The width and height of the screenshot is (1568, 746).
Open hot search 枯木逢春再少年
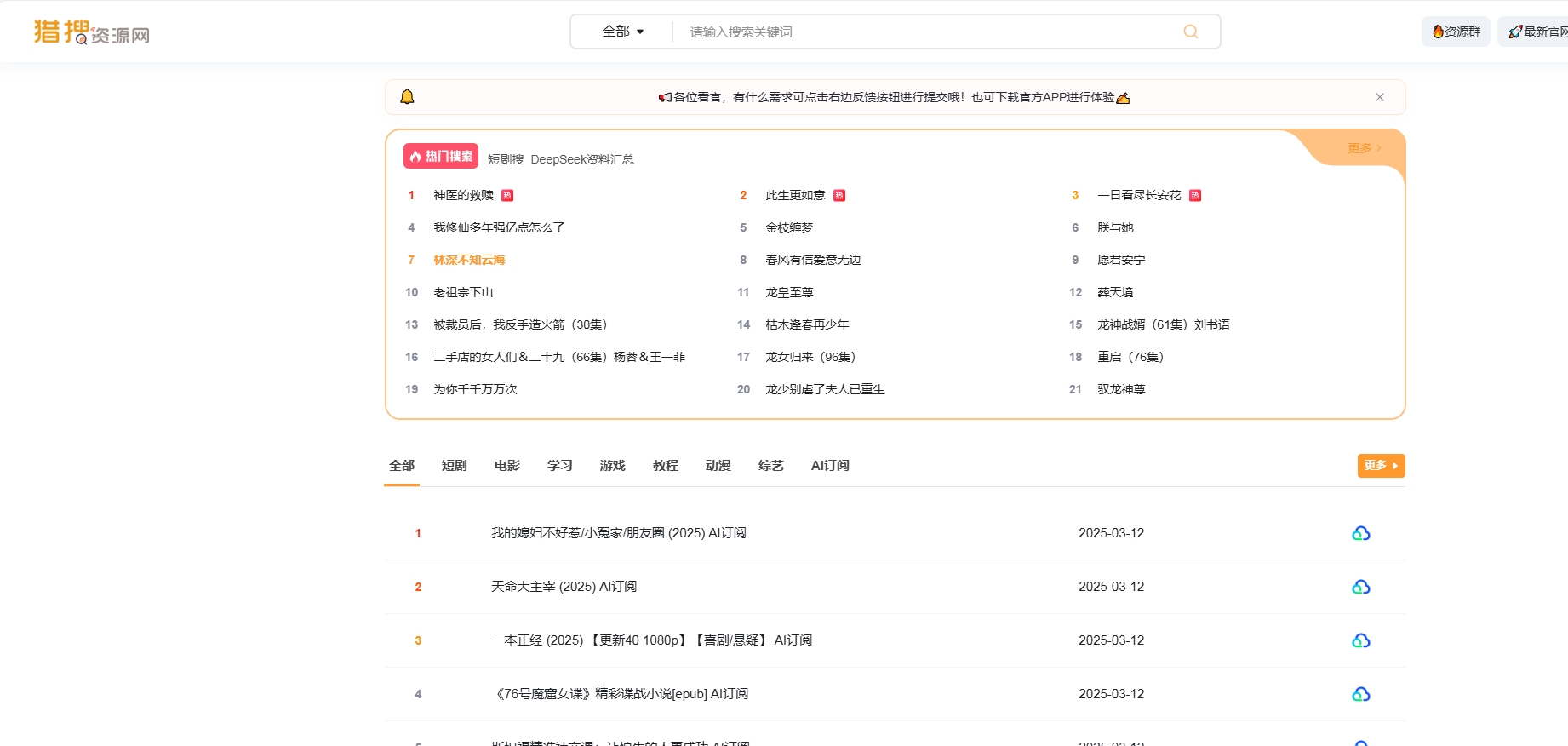[x=807, y=324]
